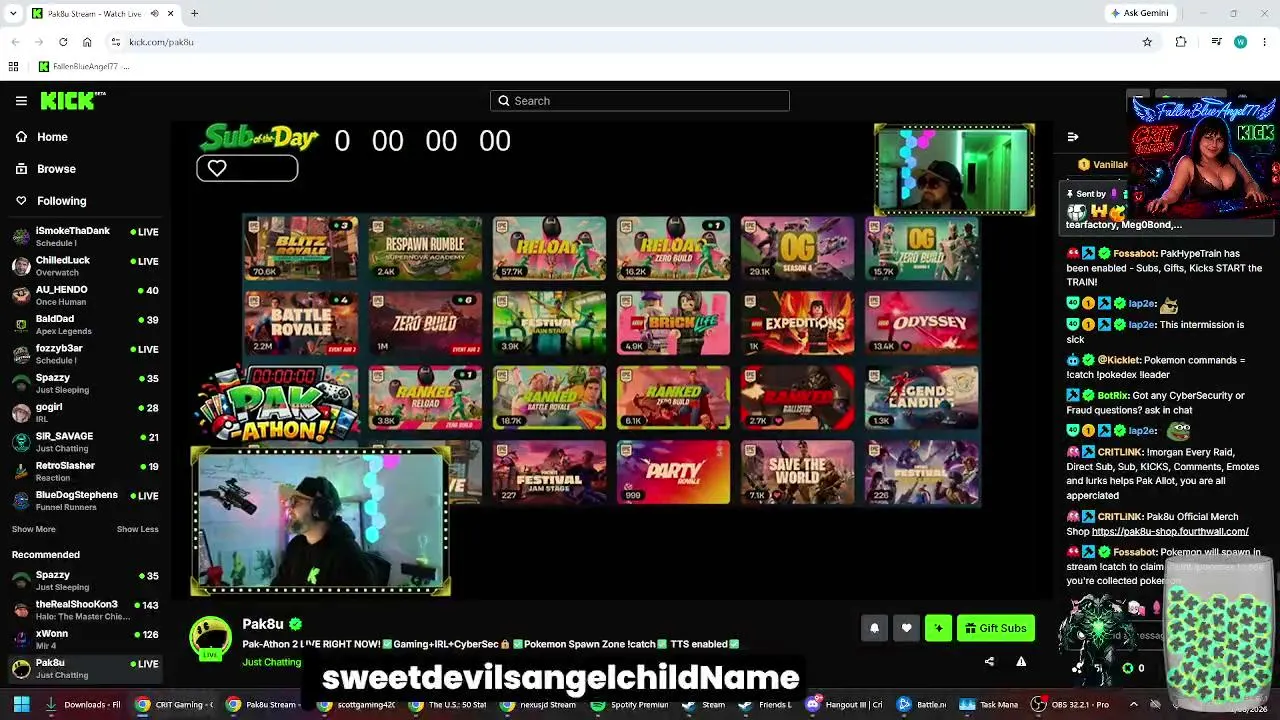
Task: Click the Sub of the Day heart button
Action: (x=247, y=168)
